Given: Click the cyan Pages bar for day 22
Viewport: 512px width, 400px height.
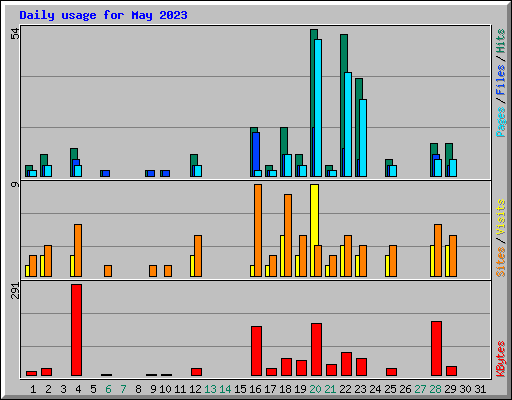Looking at the screenshot, I should tap(348, 124).
